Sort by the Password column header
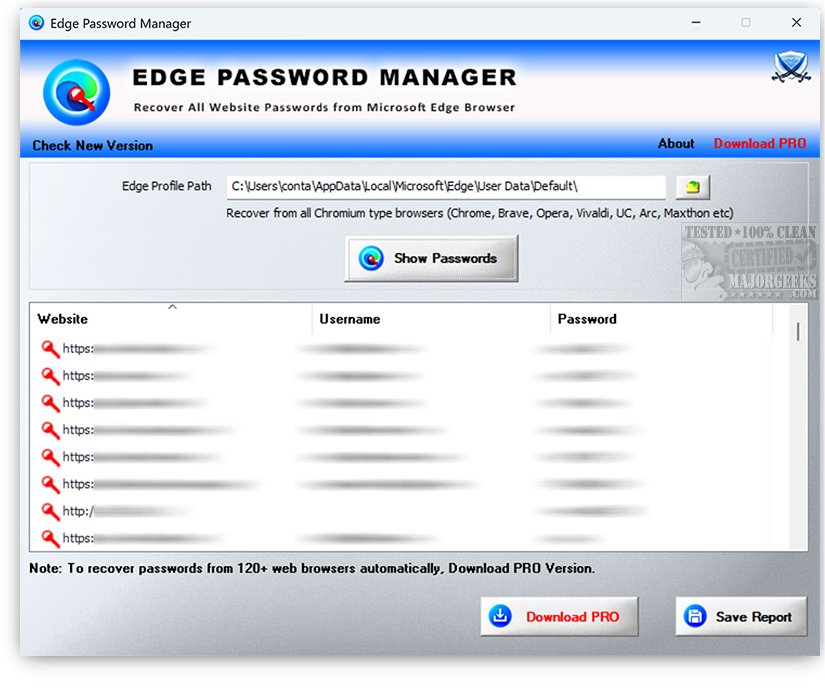This screenshot has height=697, width=825. click(x=661, y=319)
